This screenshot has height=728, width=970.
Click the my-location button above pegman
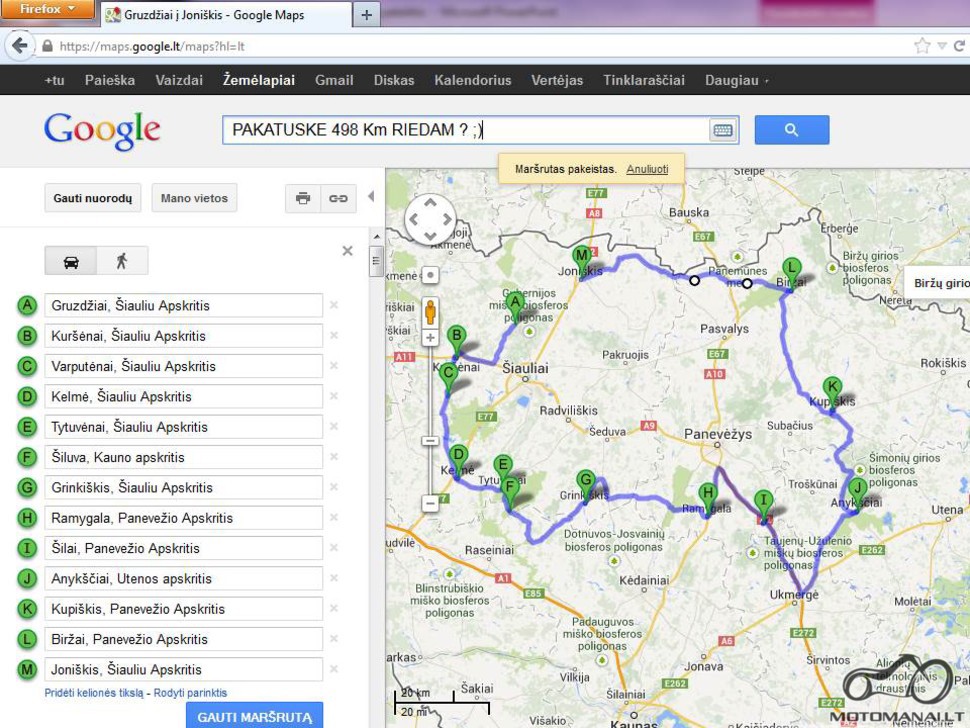coord(431,275)
